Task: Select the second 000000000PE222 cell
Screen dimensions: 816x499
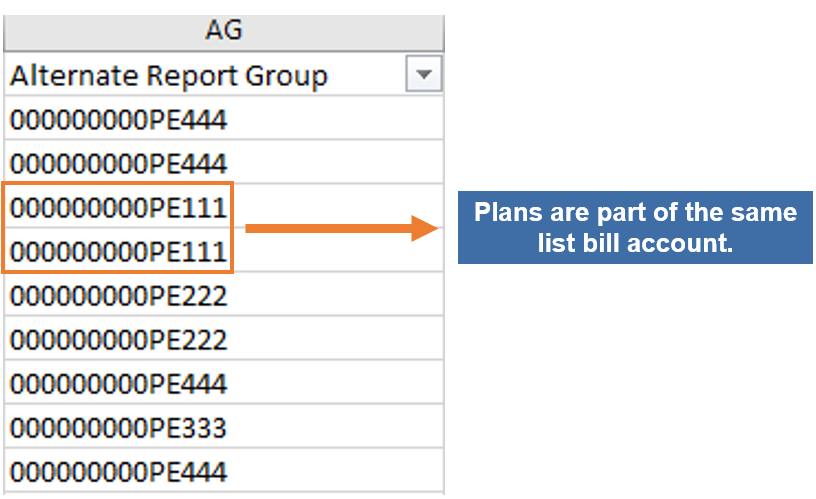Action: click(x=120, y=339)
